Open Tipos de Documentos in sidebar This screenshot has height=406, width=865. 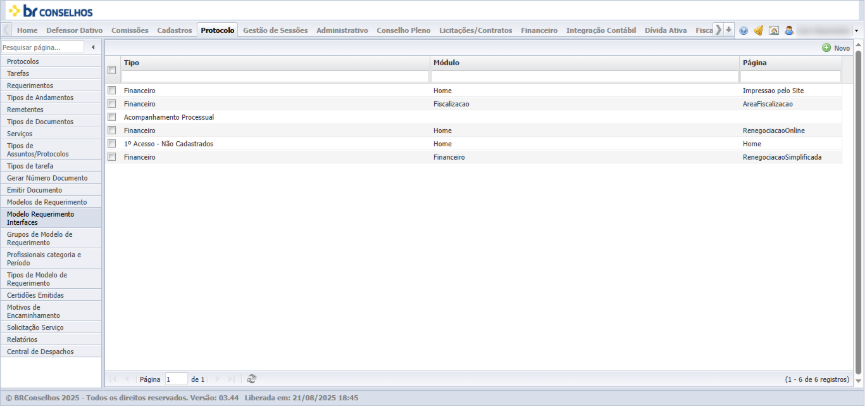[x=51, y=121]
